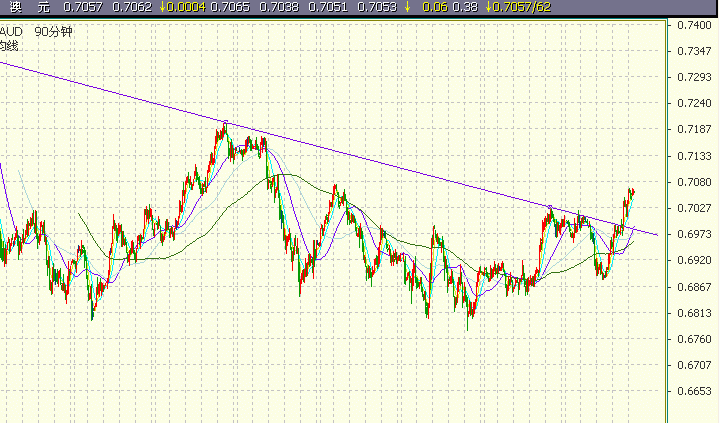The image size is (720, 423).
Task: Click the 0.7133 price axis label
Action: pos(694,156)
